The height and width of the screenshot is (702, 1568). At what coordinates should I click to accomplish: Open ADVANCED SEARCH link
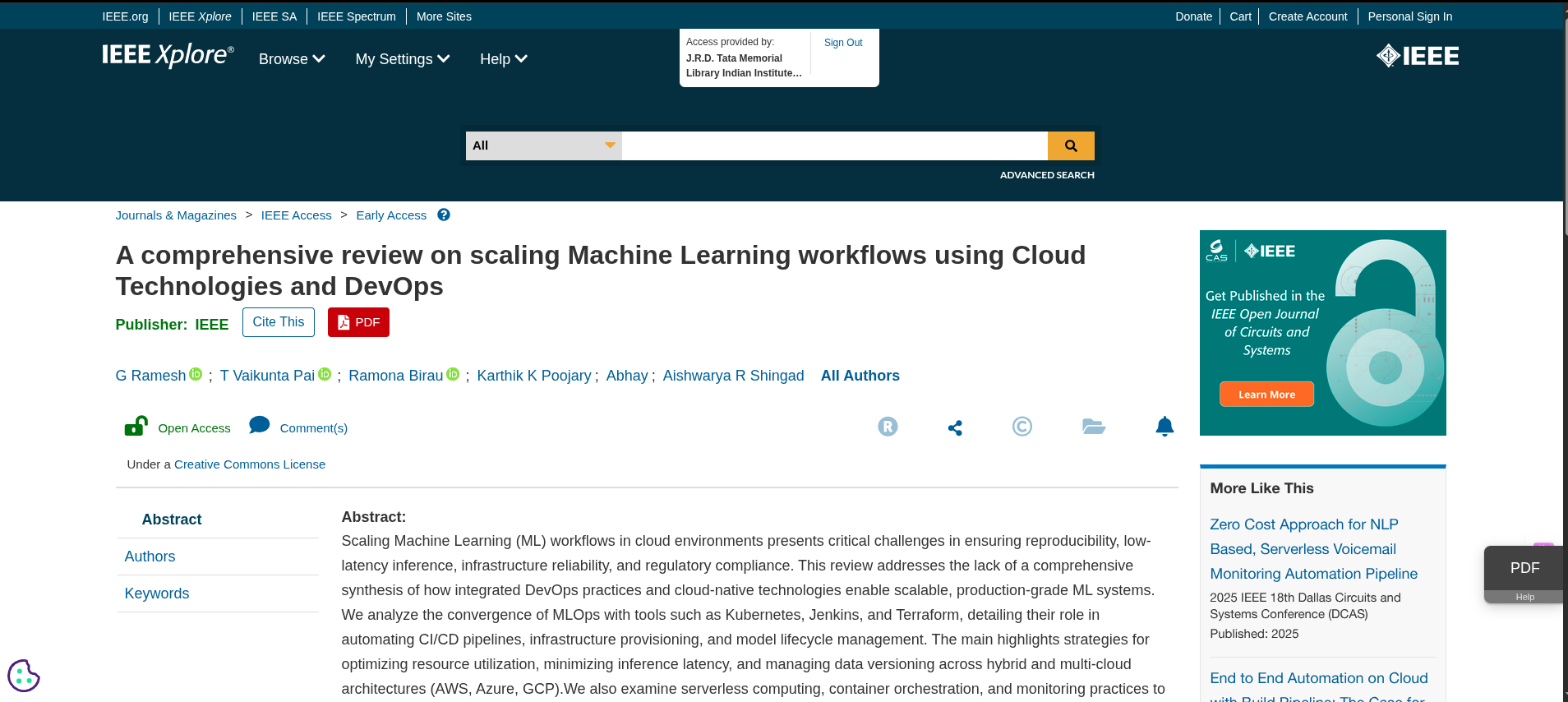coord(1047,175)
